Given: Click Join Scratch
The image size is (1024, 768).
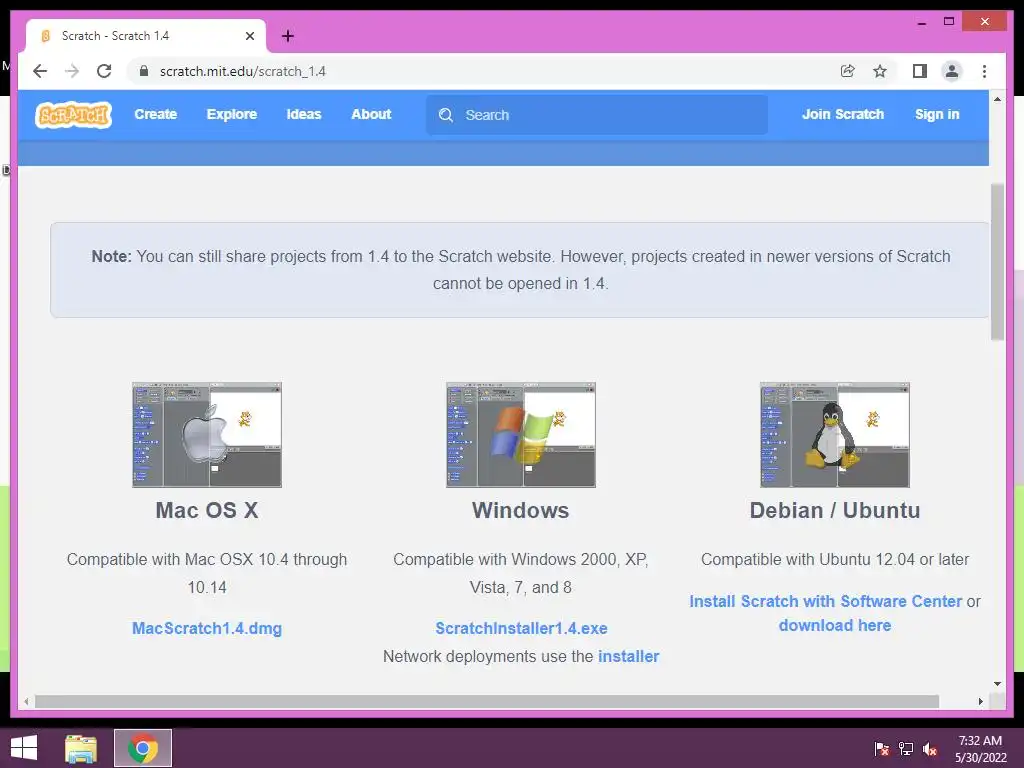Looking at the screenshot, I should pyautogui.click(x=842, y=114).
